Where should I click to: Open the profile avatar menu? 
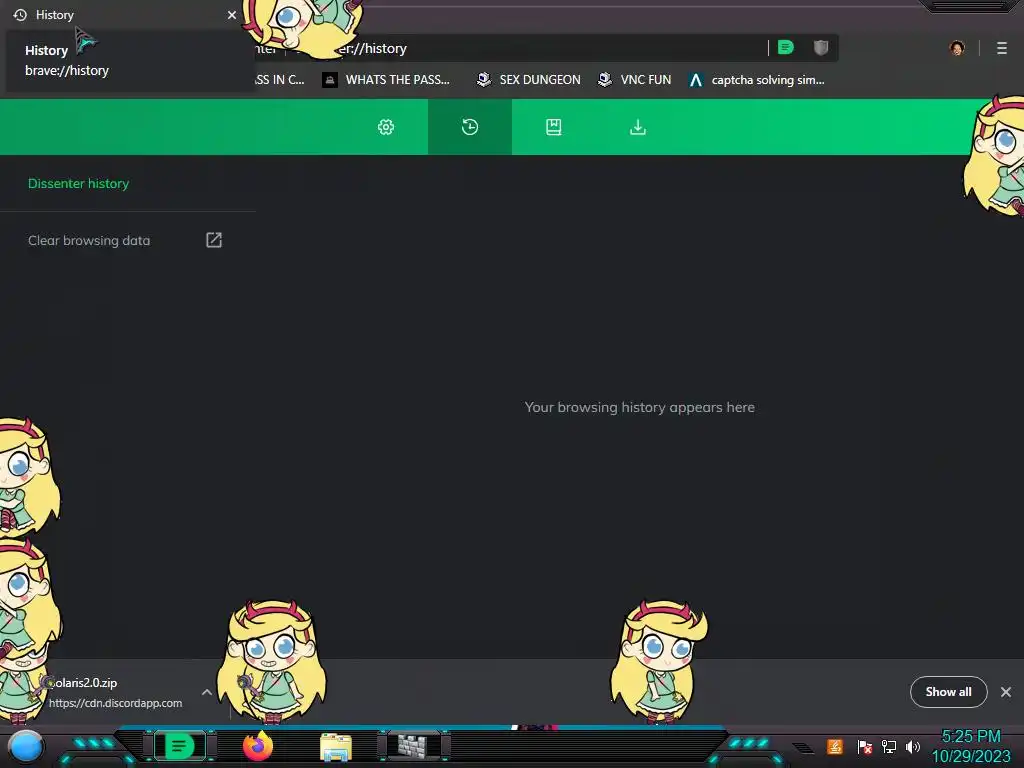pyautogui.click(x=957, y=48)
